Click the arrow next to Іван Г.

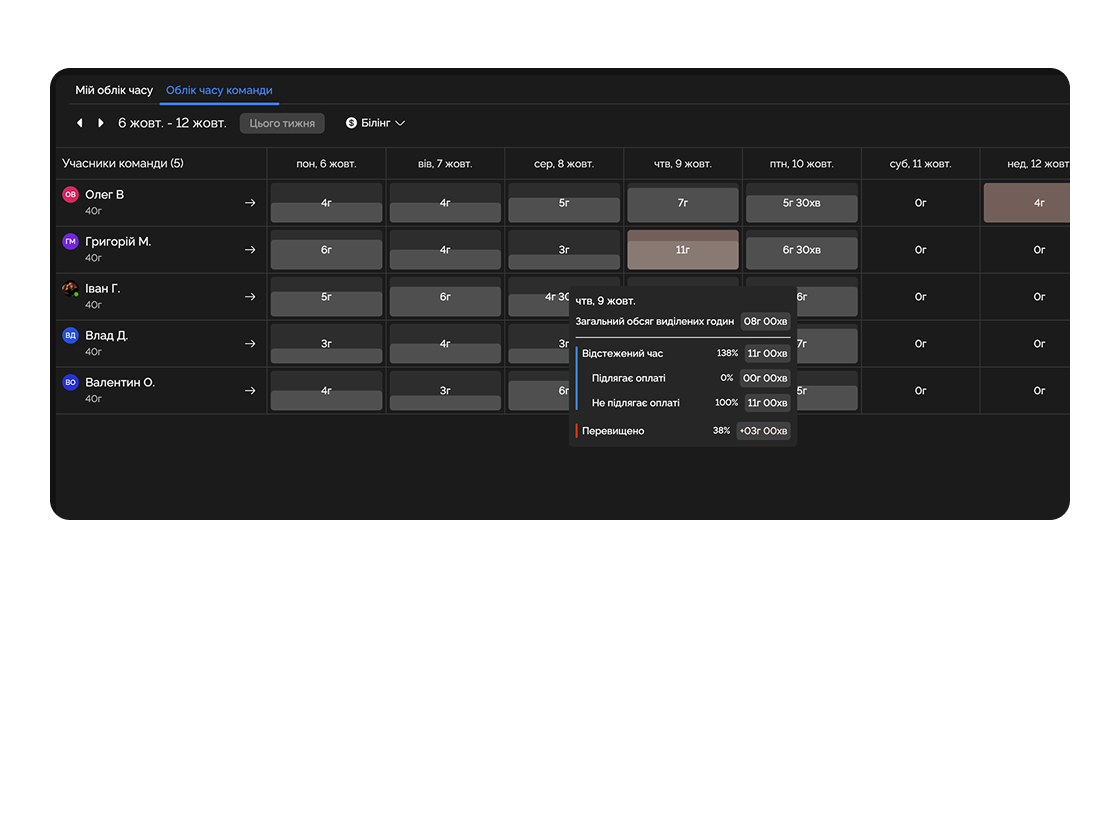(x=250, y=297)
